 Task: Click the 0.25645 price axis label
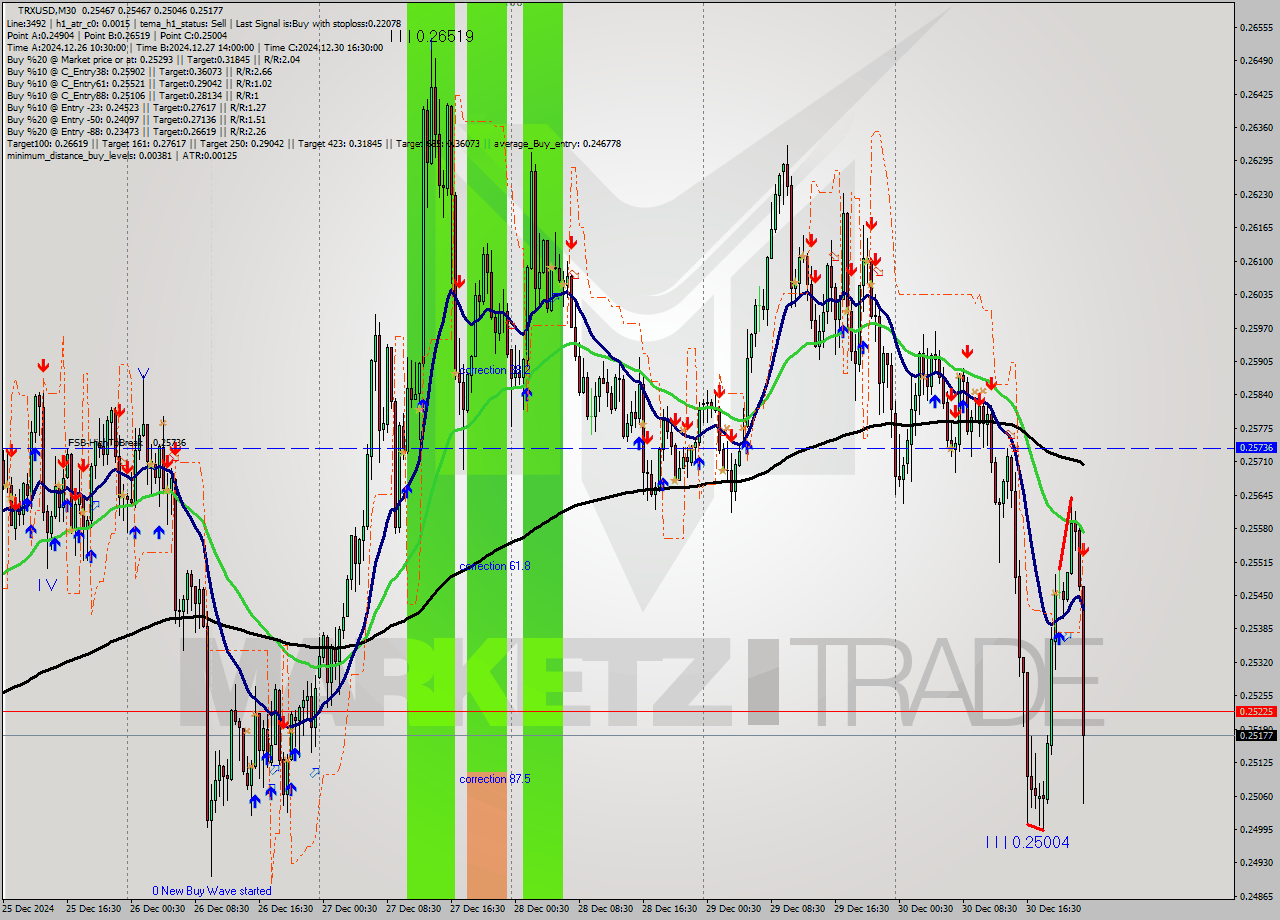1256,495
